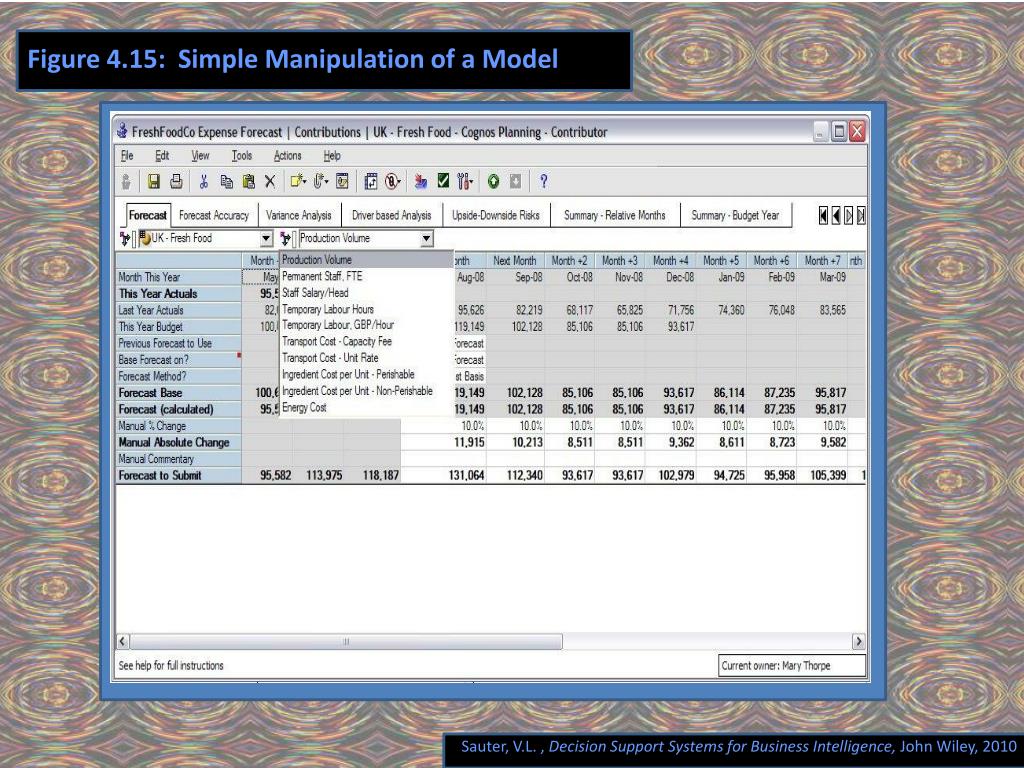Click the dimension icon beside Production Volume box
Screen dimensions: 1024x768
tap(285, 238)
